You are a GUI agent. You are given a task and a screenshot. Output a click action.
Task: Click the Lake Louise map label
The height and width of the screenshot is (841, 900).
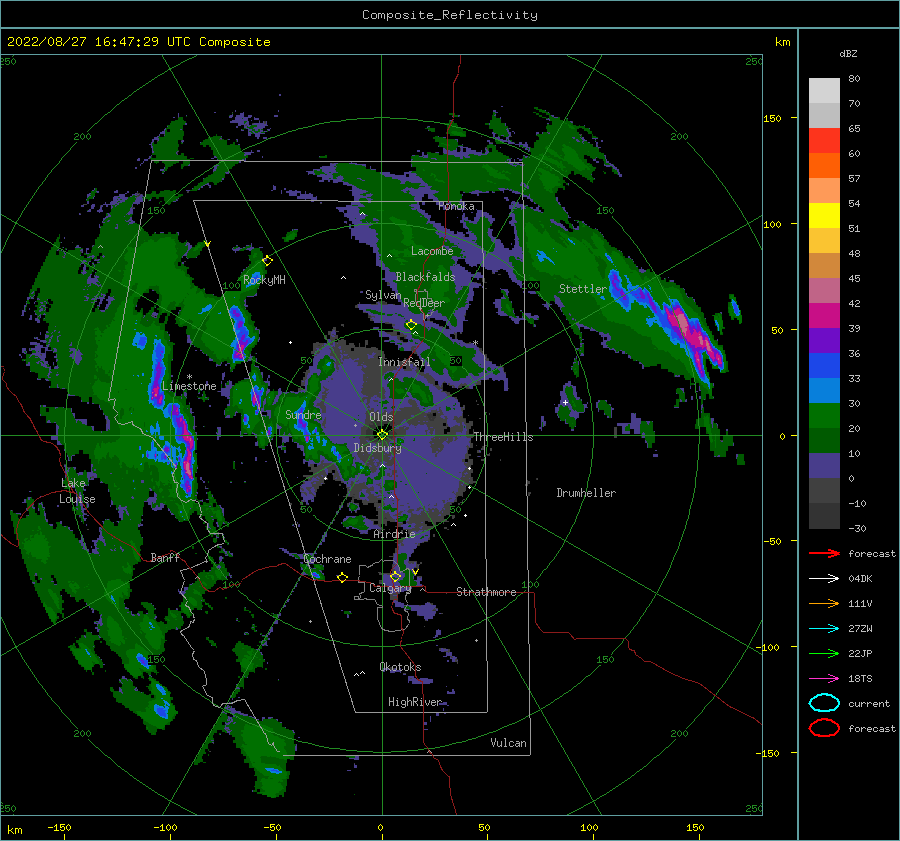coord(77,491)
